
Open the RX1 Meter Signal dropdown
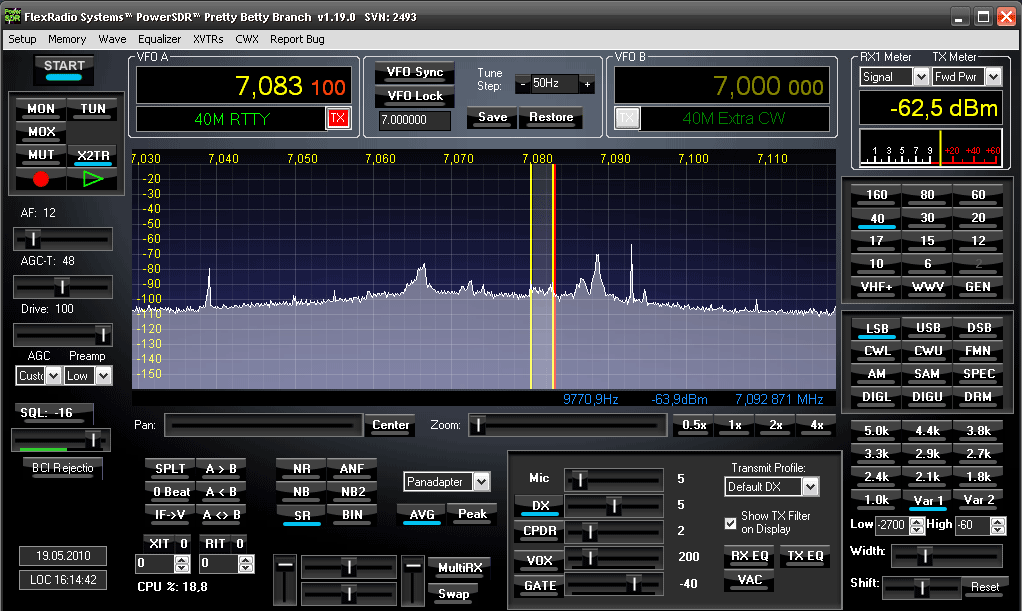point(920,77)
